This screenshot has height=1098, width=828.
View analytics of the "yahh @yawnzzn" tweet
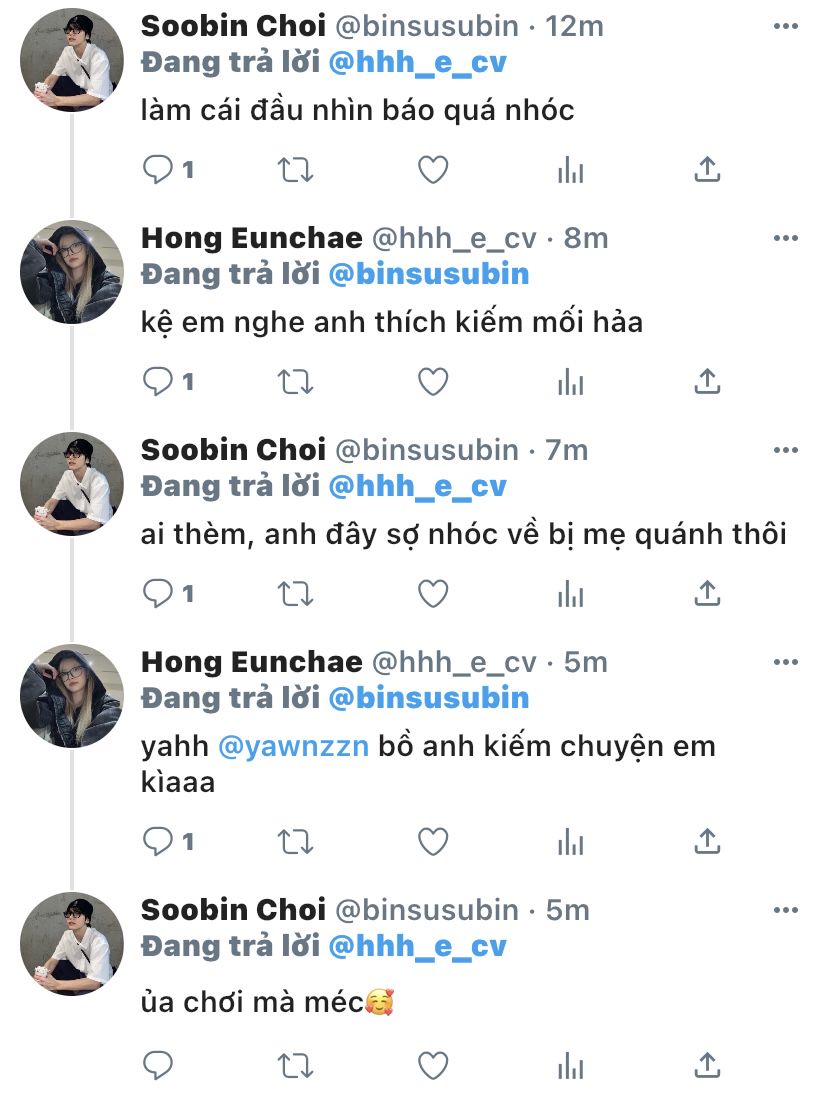(570, 842)
